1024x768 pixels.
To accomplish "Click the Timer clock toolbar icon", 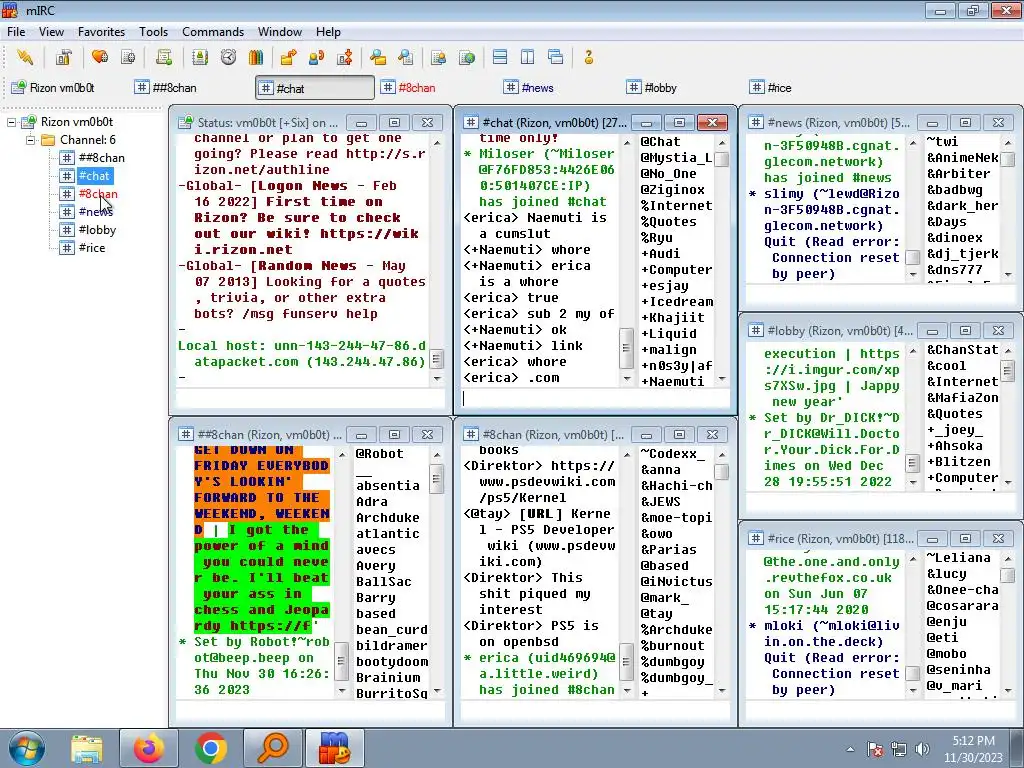I will coord(228,57).
